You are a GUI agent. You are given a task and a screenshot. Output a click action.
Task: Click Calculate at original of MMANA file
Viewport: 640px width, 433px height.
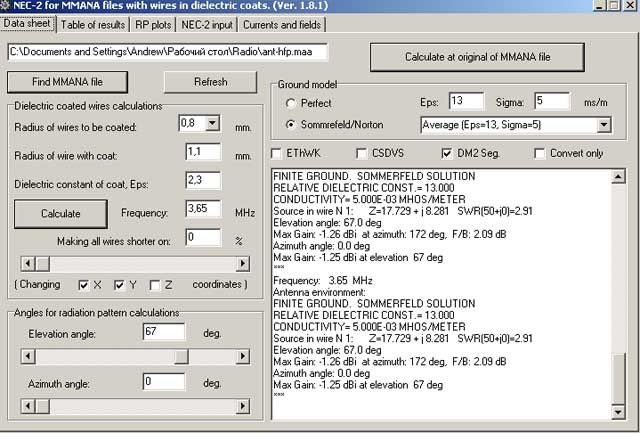(x=477, y=57)
